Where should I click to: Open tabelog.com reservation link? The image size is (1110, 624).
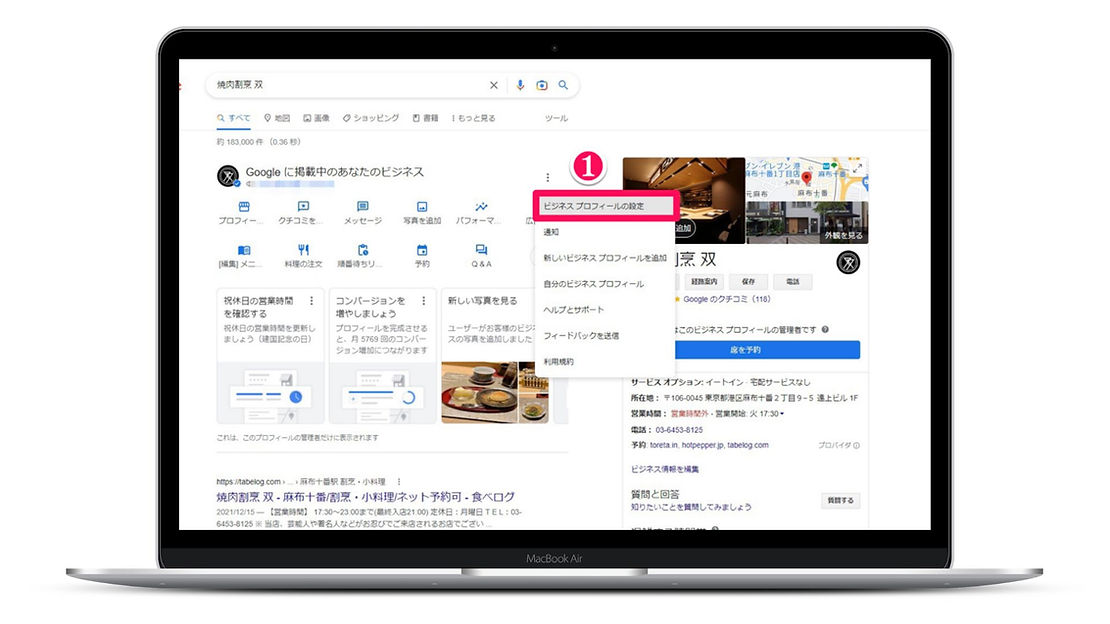click(748, 446)
